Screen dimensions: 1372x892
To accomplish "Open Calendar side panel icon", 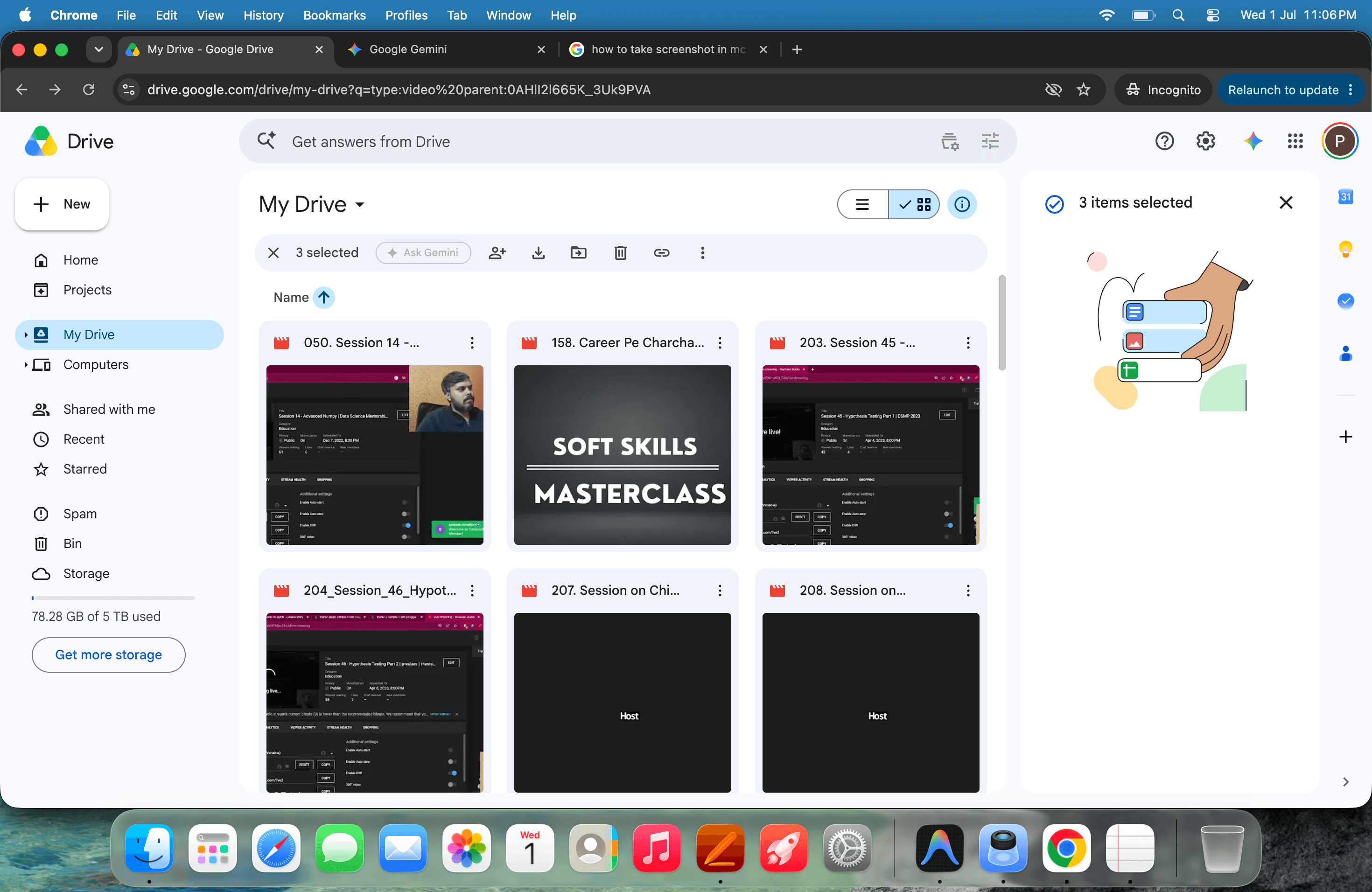I will click(x=1345, y=197).
